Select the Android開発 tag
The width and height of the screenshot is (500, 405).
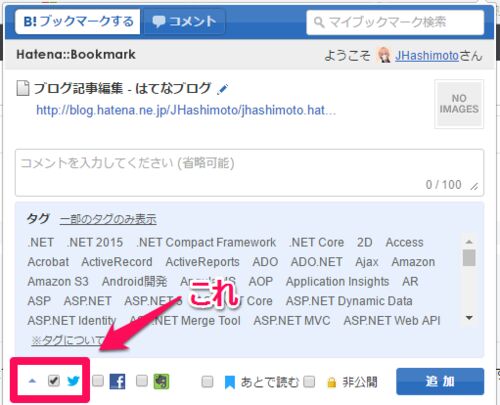[x=134, y=281]
